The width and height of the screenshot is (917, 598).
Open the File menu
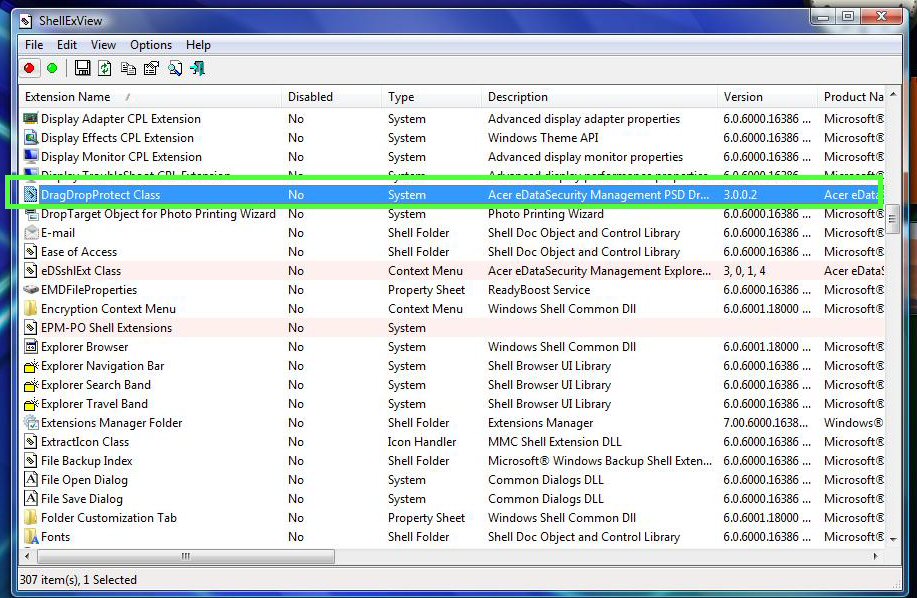(x=34, y=45)
